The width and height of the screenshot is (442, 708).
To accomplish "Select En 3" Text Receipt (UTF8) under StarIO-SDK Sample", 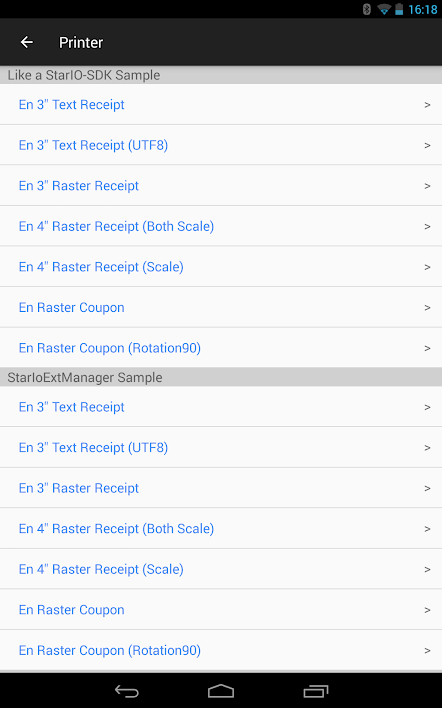I will [x=221, y=145].
